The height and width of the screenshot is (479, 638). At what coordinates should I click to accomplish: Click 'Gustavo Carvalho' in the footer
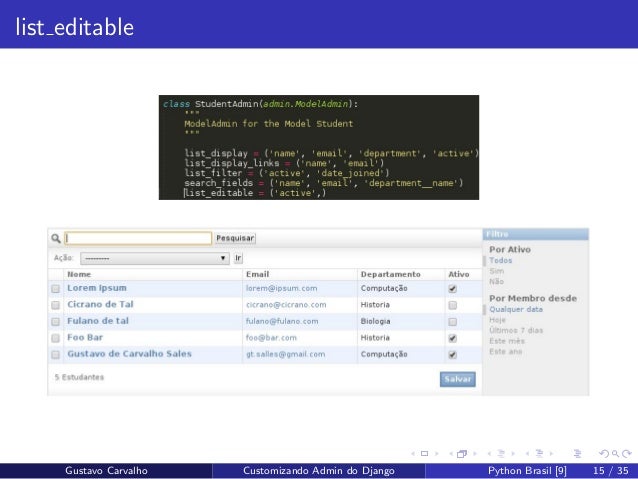[x=106, y=471]
